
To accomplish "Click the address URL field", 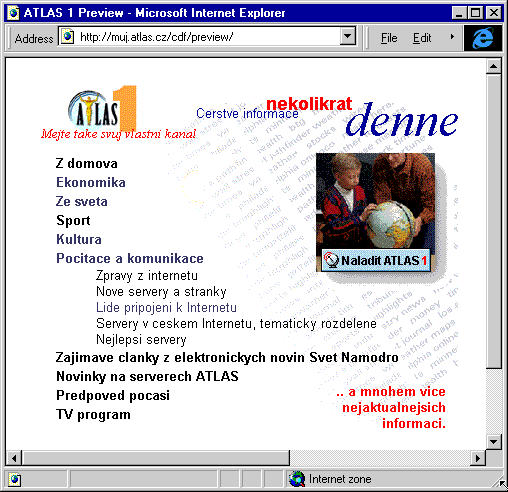I will pos(207,37).
